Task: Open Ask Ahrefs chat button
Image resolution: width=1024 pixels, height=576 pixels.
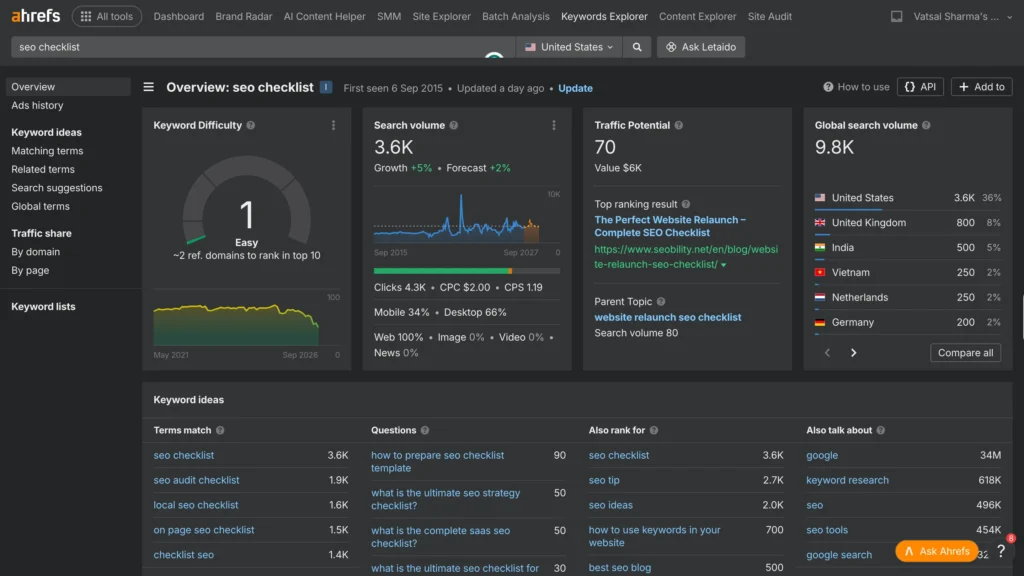Action: click(936, 551)
